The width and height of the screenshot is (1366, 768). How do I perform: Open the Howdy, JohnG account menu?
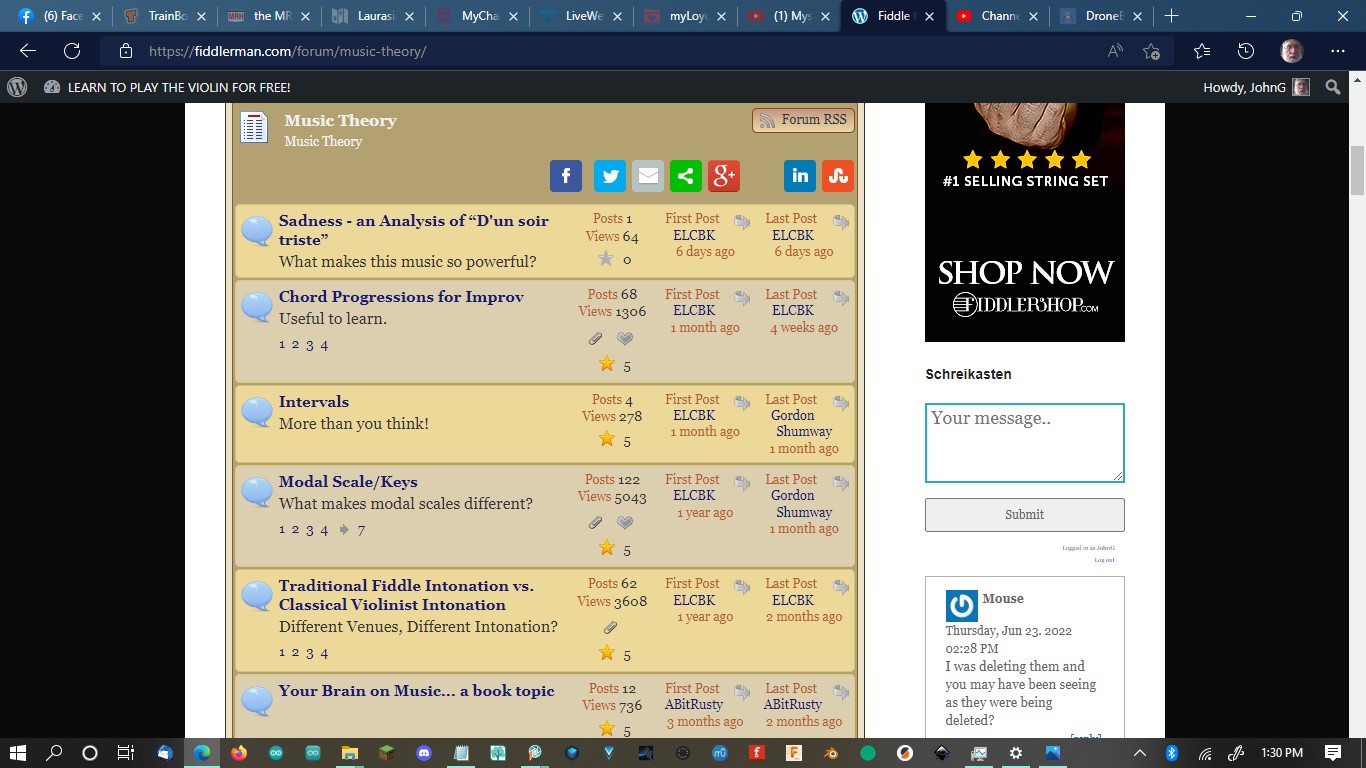click(x=1256, y=87)
